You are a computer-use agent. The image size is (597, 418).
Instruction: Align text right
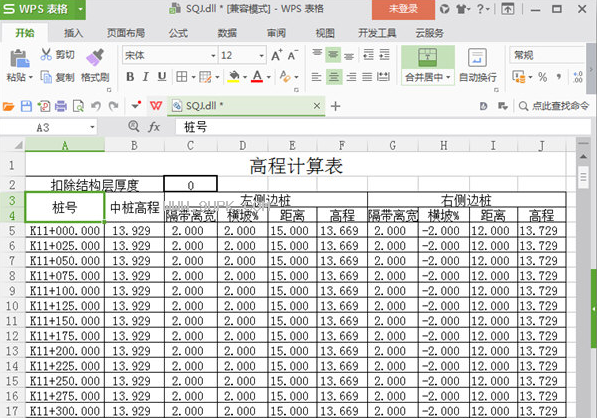click(351, 77)
